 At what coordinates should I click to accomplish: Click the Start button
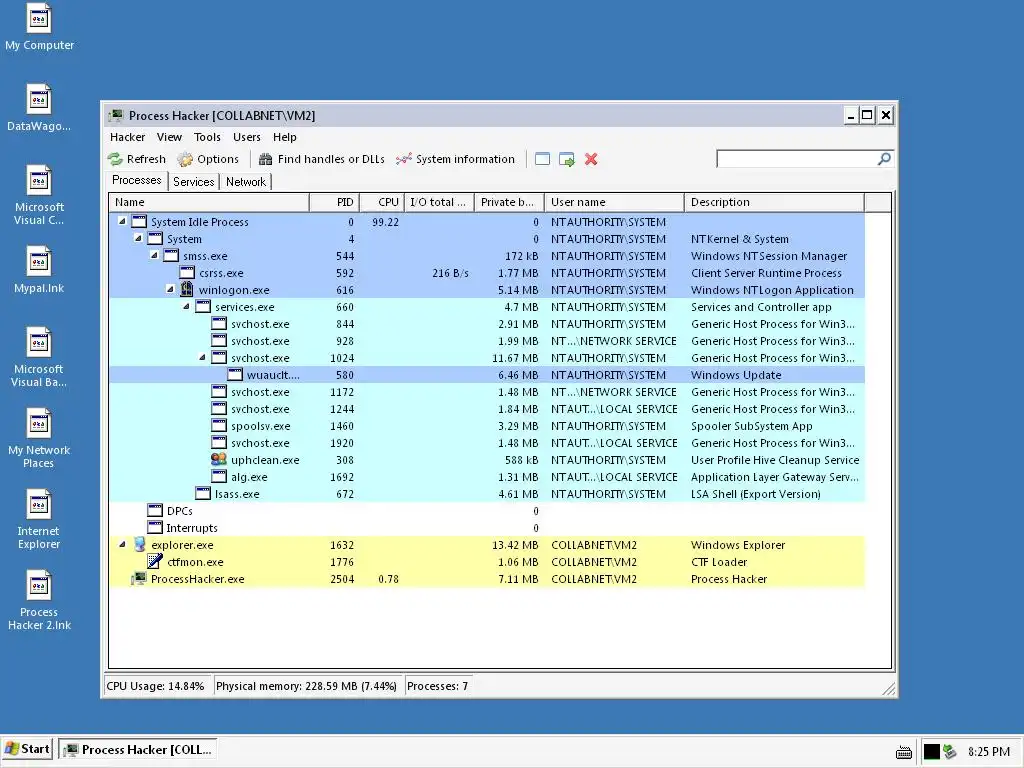tap(27, 750)
